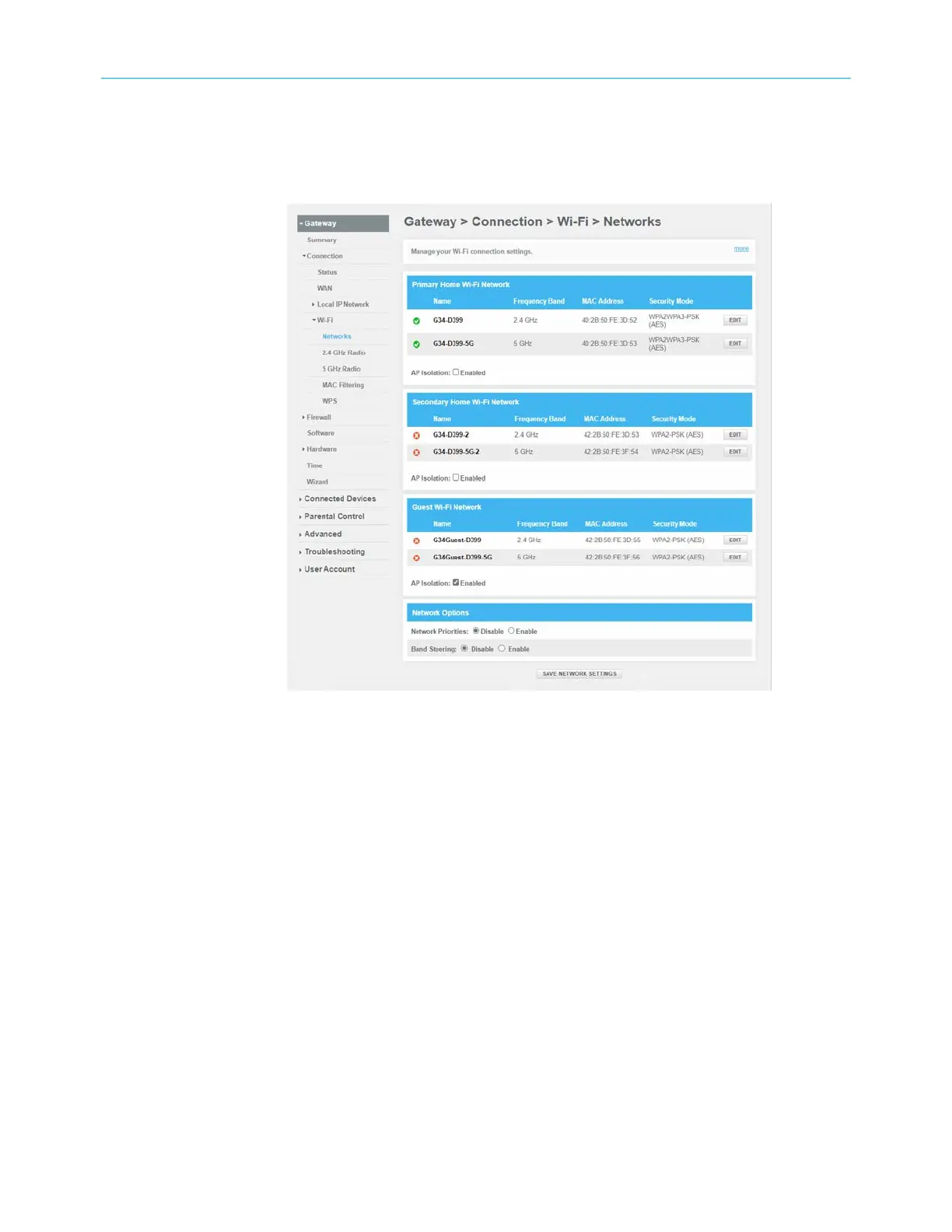Toggle AP Isolation for Primary Home Wi-Fi Network
The image size is (952, 1232).
pyautogui.click(x=456, y=372)
